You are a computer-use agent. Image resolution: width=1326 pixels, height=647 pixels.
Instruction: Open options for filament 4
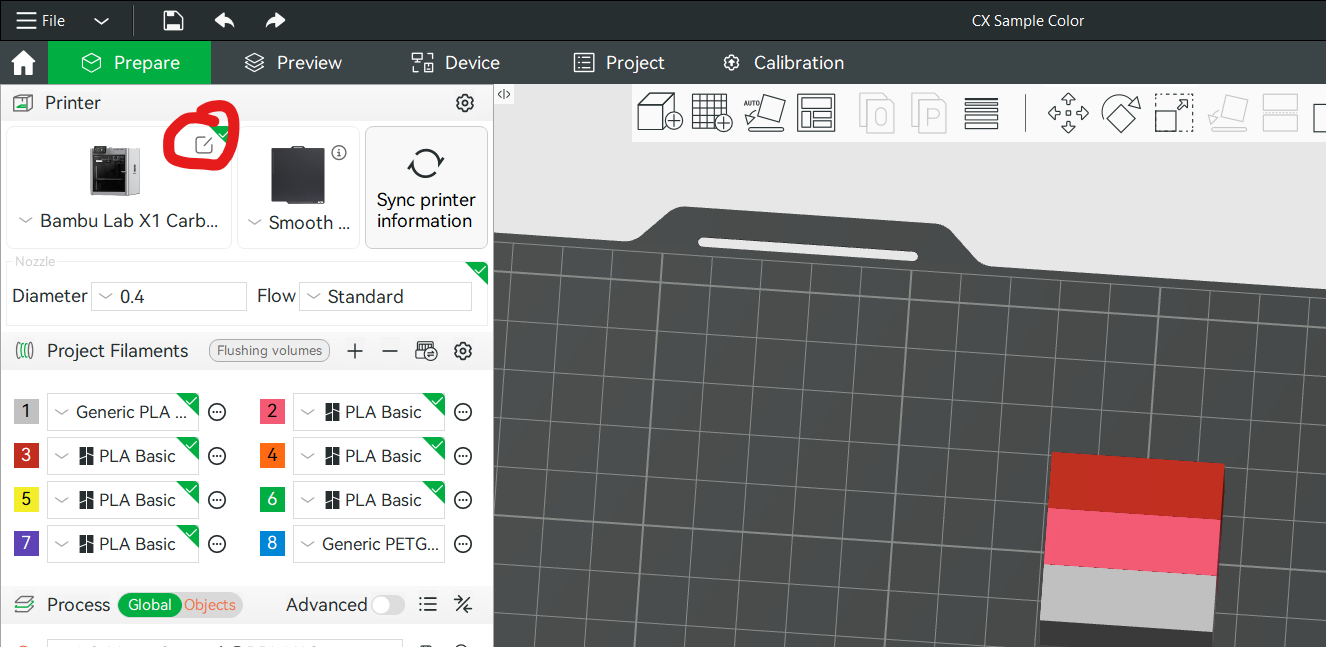[463, 456]
